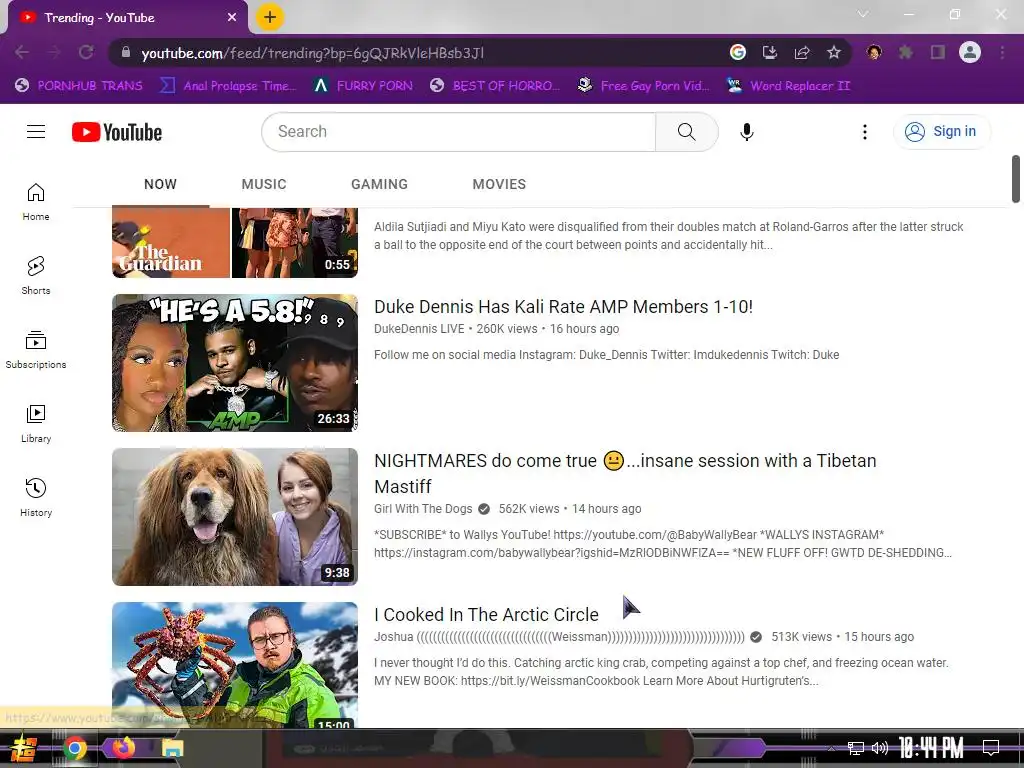This screenshot has height=768, width=1024.
Task: Click the Aldila Sutjiadi video description text
Action: tap(668, 236)
